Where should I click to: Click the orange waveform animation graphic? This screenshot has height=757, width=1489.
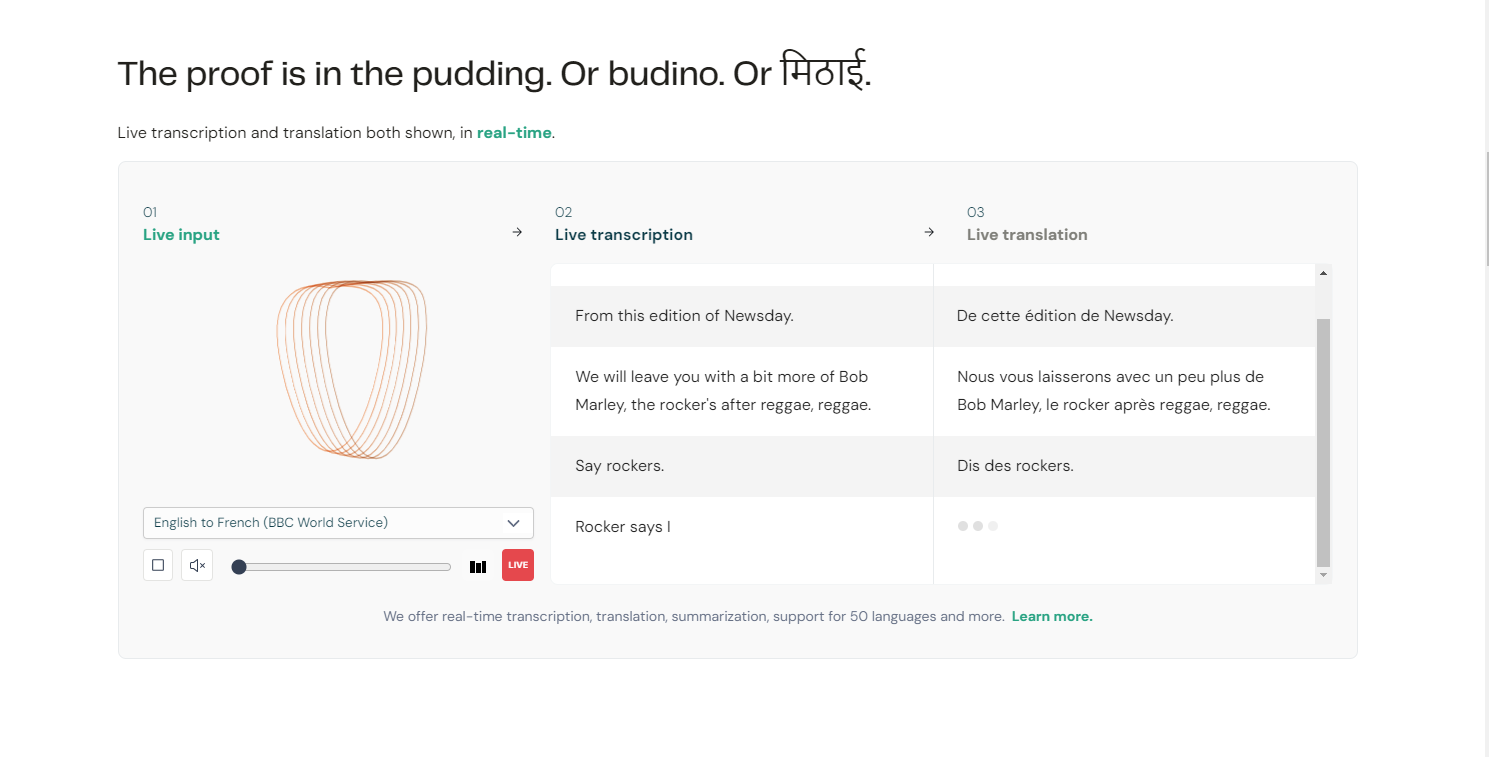[352, 370]
